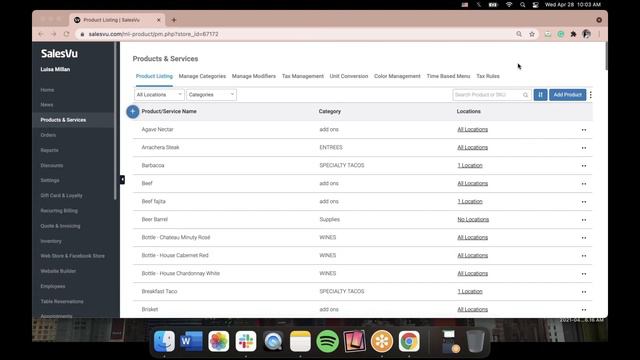Open Settings in the sidebar
Viewport: 640px width, 360px height.
tap(50, 180)
